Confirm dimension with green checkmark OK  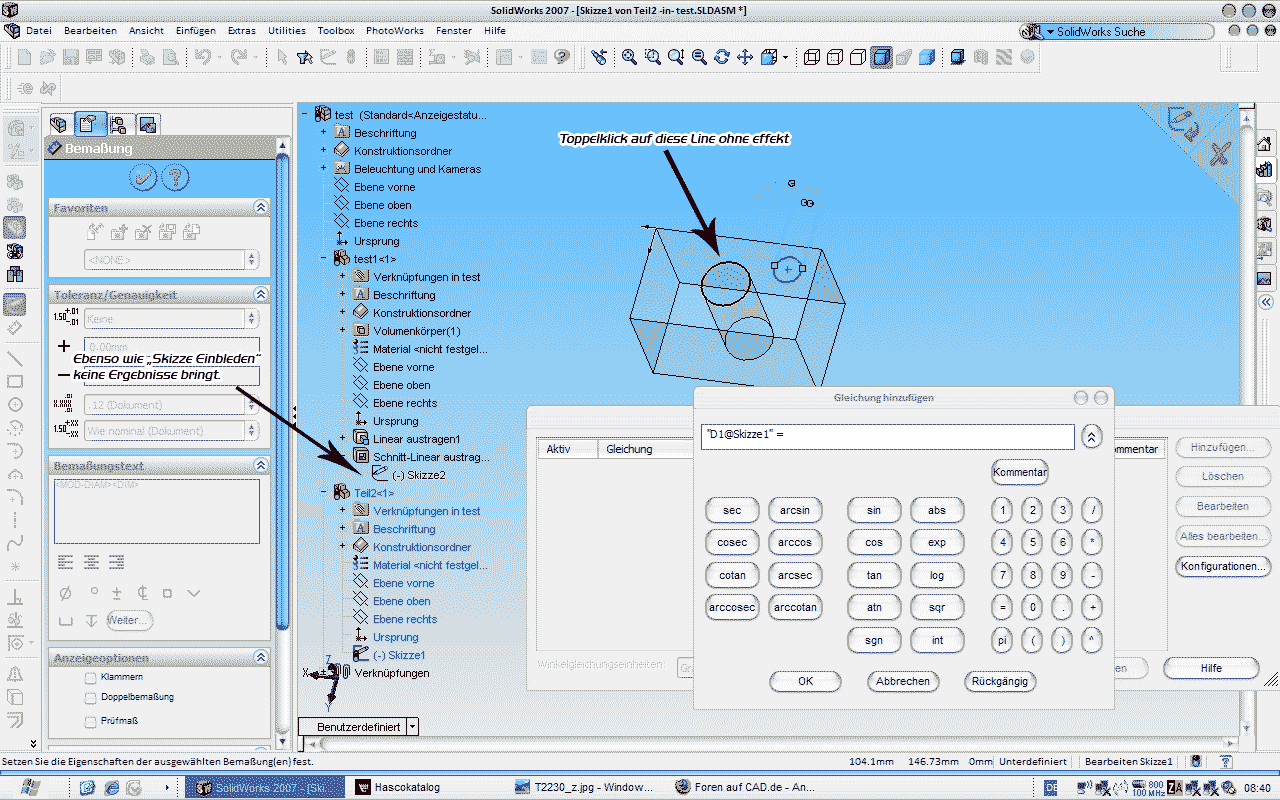tap(144, 178)
